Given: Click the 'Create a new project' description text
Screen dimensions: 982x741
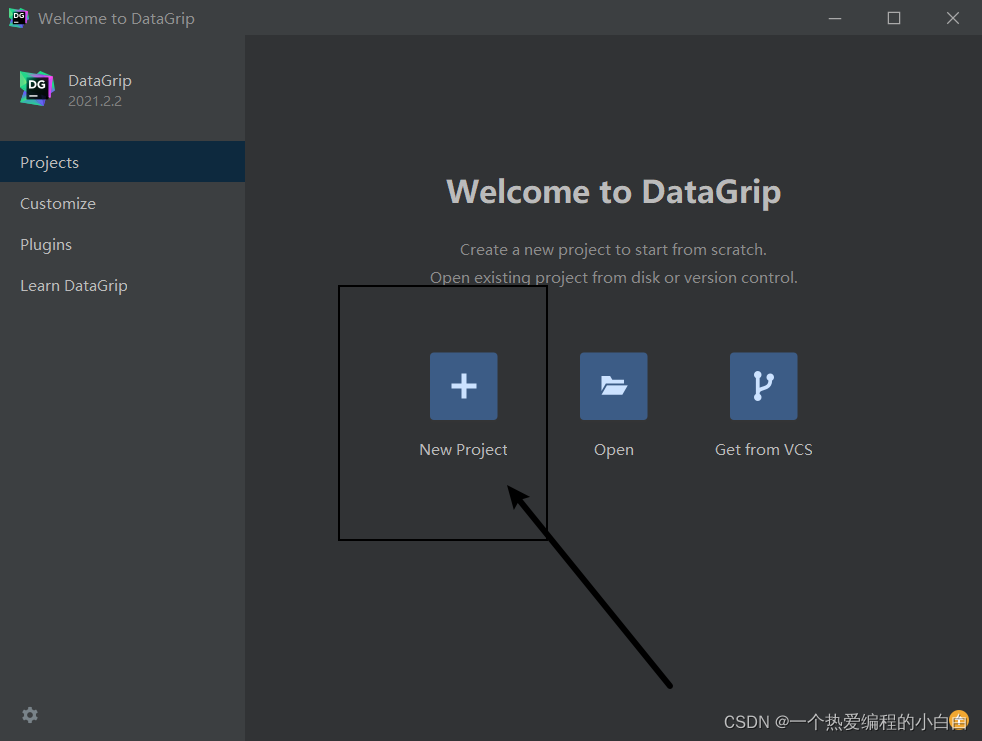Looking at the screenshot, I should click(613, 250).
